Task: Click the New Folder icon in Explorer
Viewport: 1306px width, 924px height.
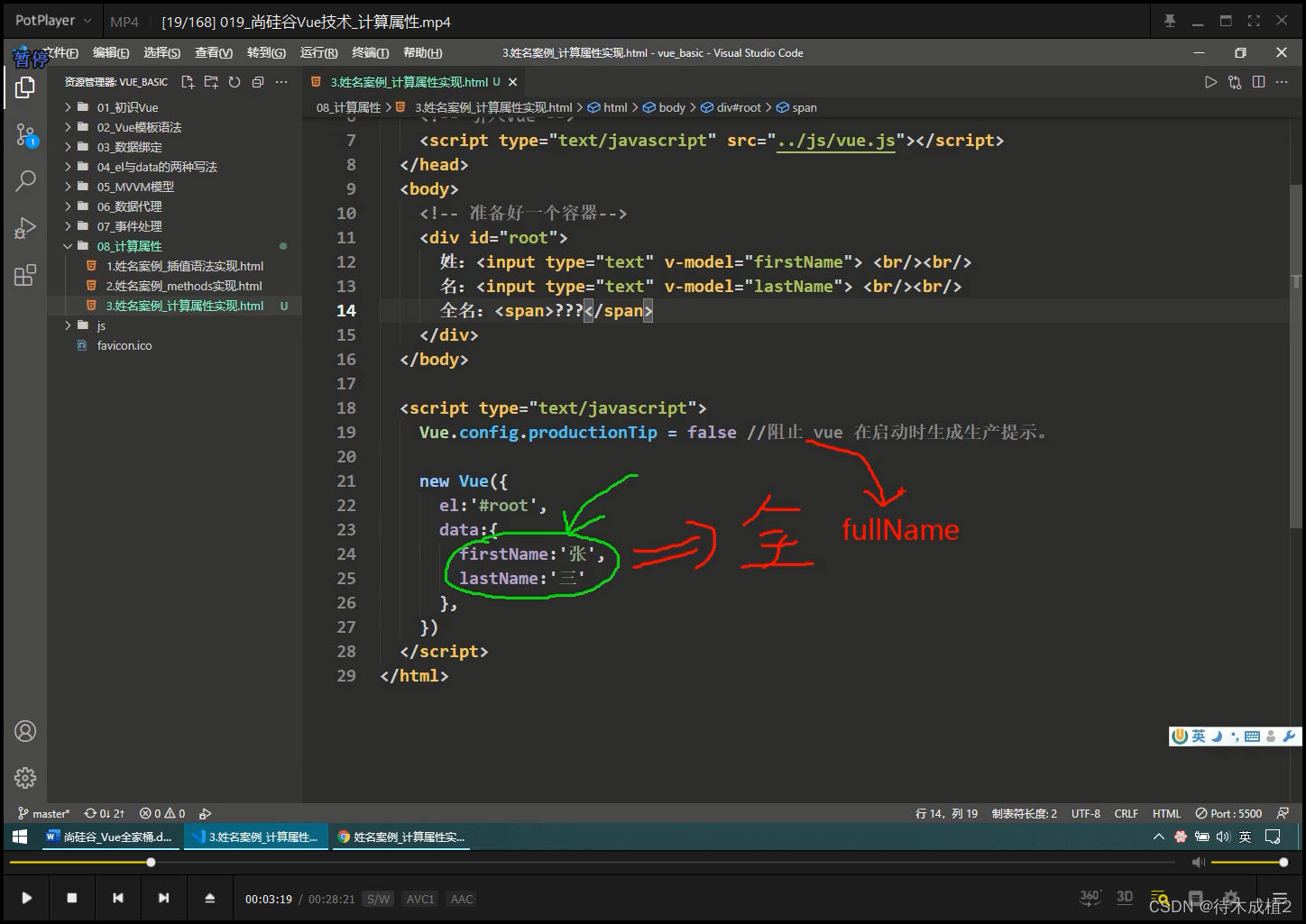Action: pos(211,82)
